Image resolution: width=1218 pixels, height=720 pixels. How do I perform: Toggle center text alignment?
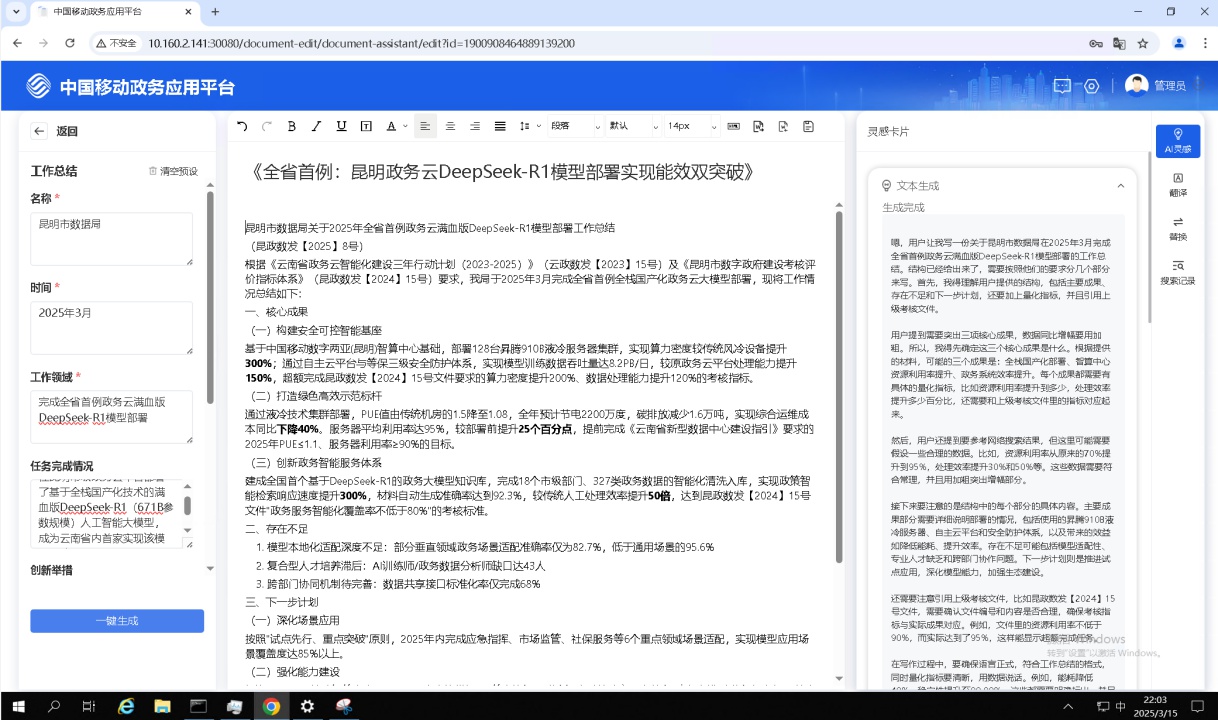coord(450,126)
